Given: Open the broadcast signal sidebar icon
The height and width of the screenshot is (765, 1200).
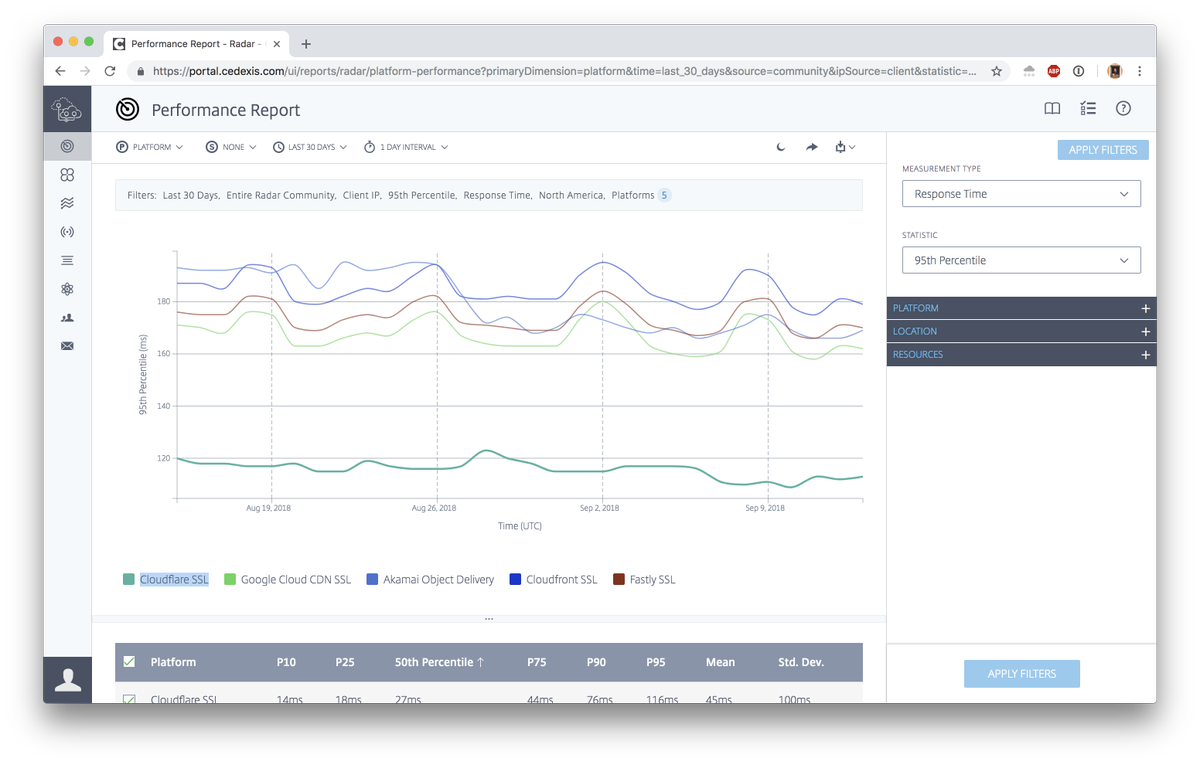Looking at the screenshot, I should tap(67, 232).
